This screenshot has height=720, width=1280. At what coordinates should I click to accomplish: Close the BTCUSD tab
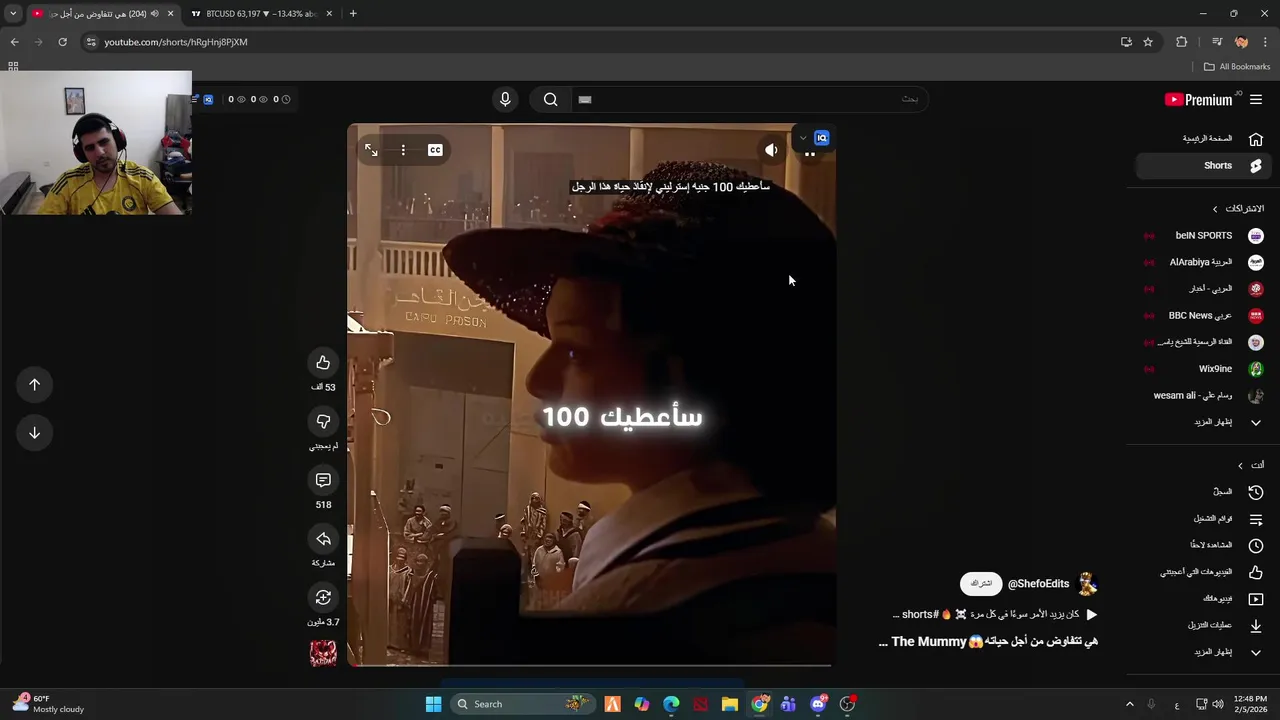[327, 14]
